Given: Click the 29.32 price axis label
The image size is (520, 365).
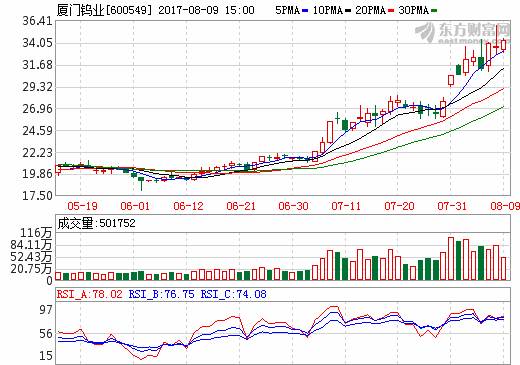Looking at the screenshot, I should [x=37, y=87].
